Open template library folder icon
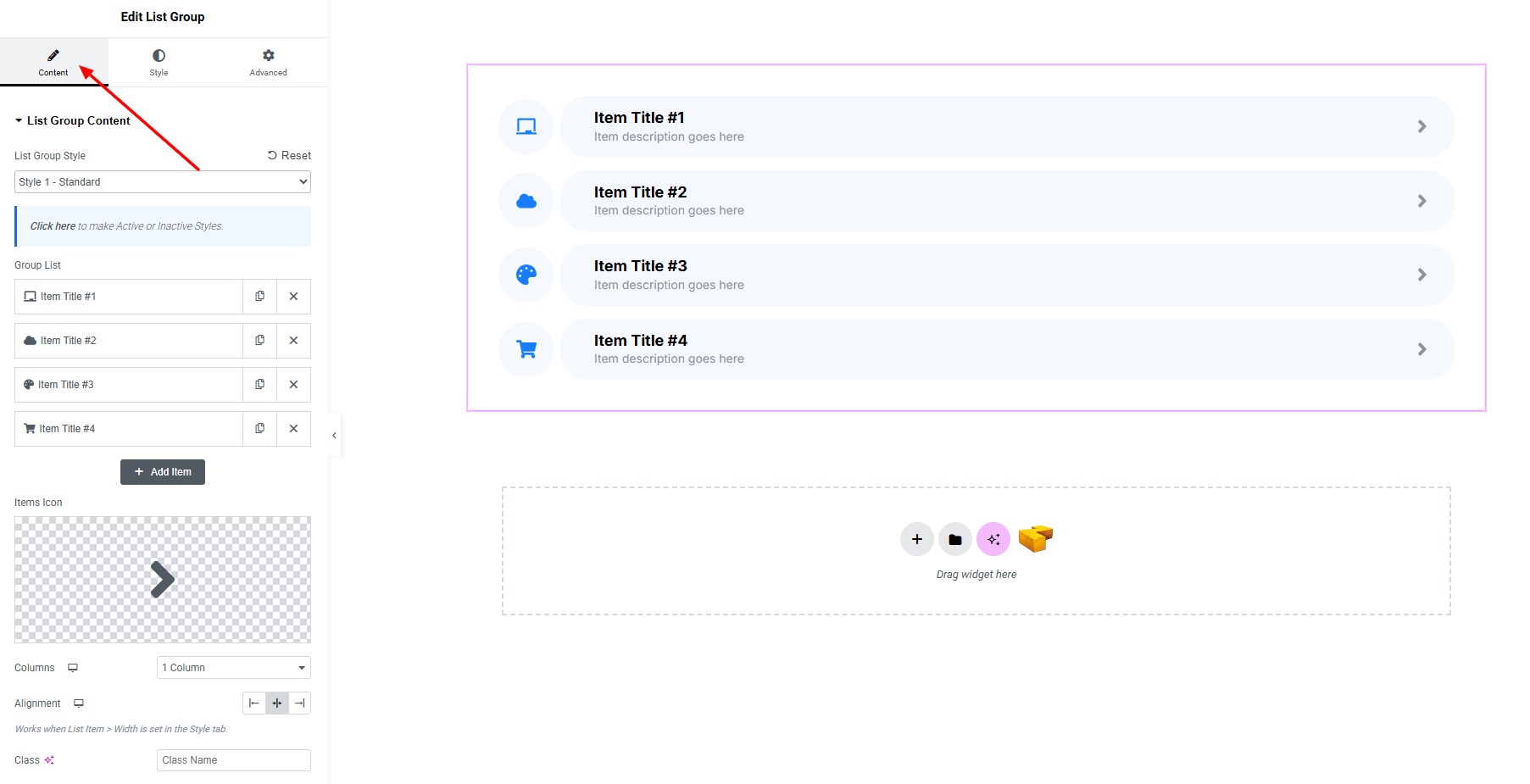This screenshot has height=784, width=1530. pos(954,539)
